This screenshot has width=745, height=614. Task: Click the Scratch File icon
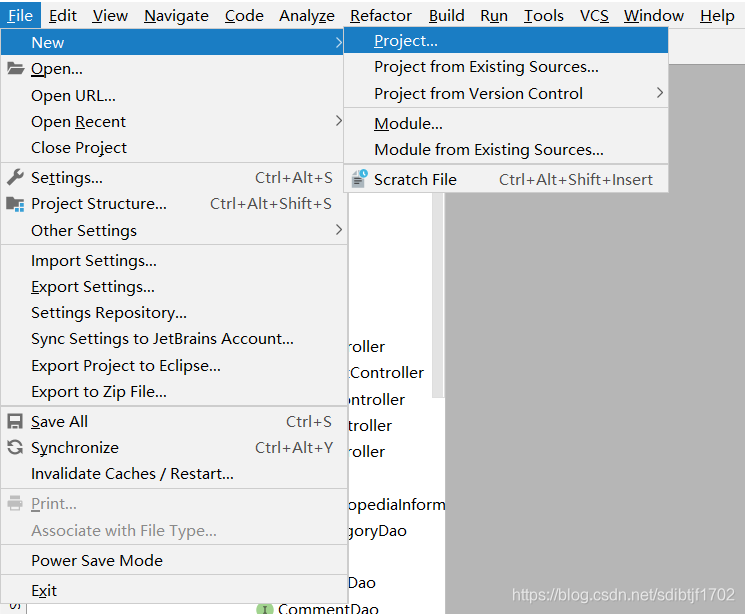[x=360, y=179]
